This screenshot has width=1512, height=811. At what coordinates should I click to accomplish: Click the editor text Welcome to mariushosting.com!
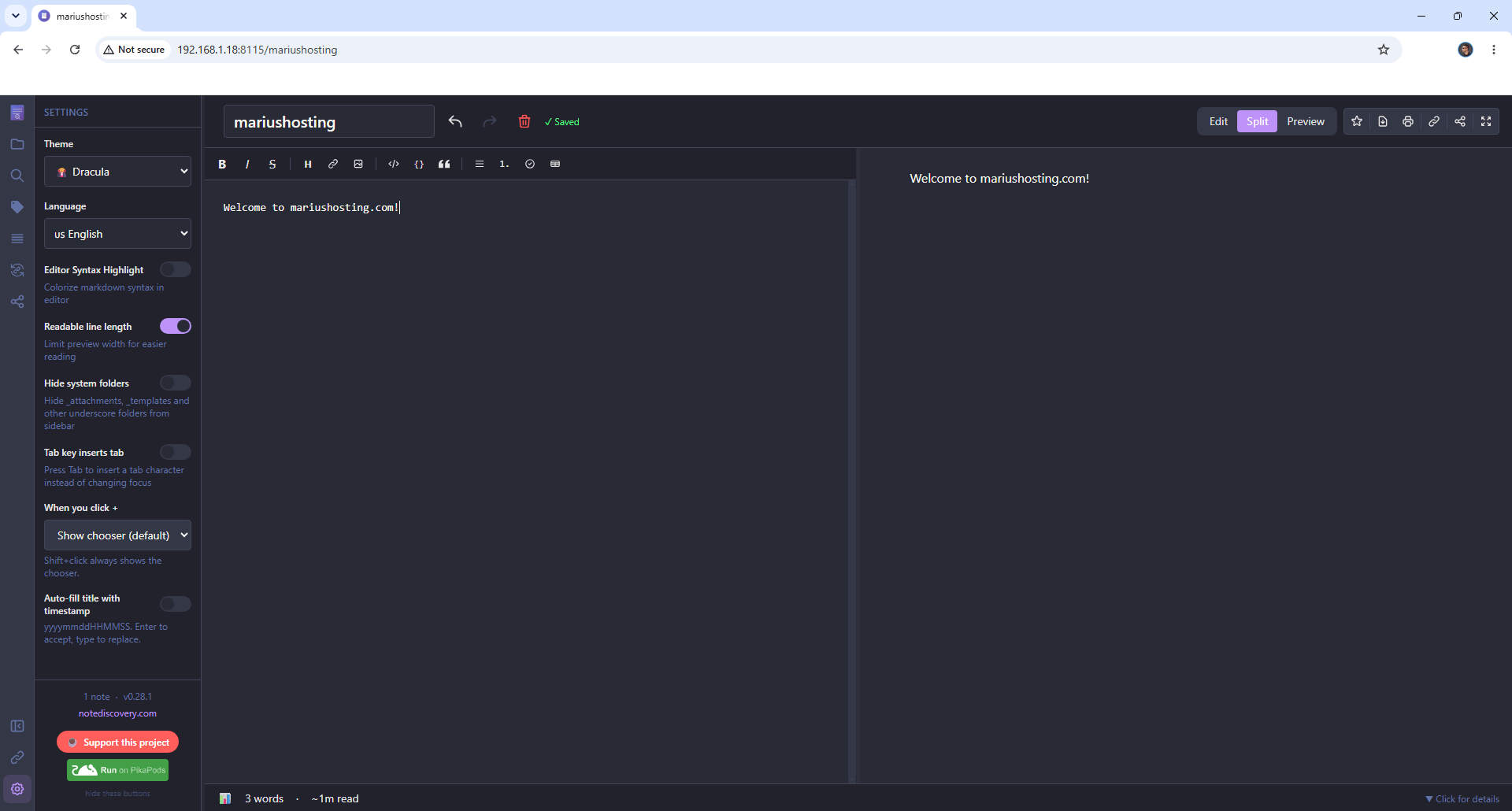(311, 207)
